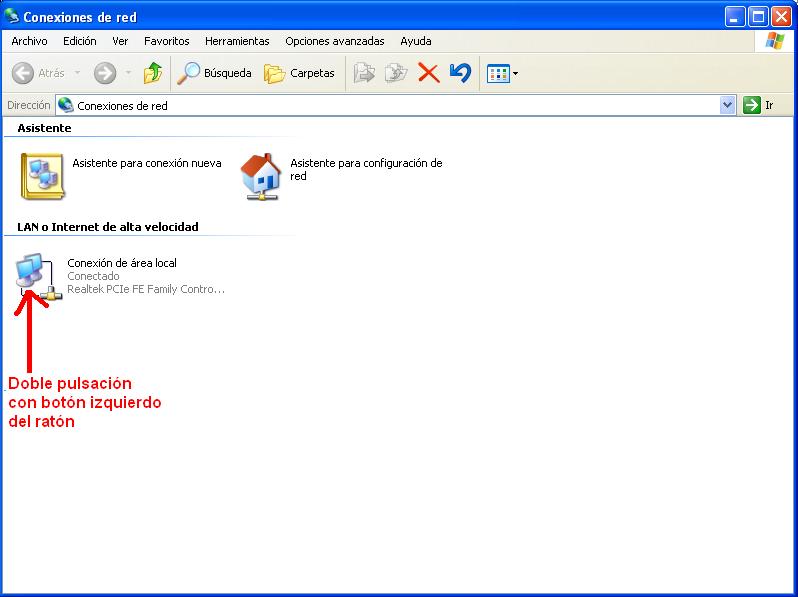The image size is (798, 597).
Task: Minimize the Conexiones de red window
Action: (734, 17)
